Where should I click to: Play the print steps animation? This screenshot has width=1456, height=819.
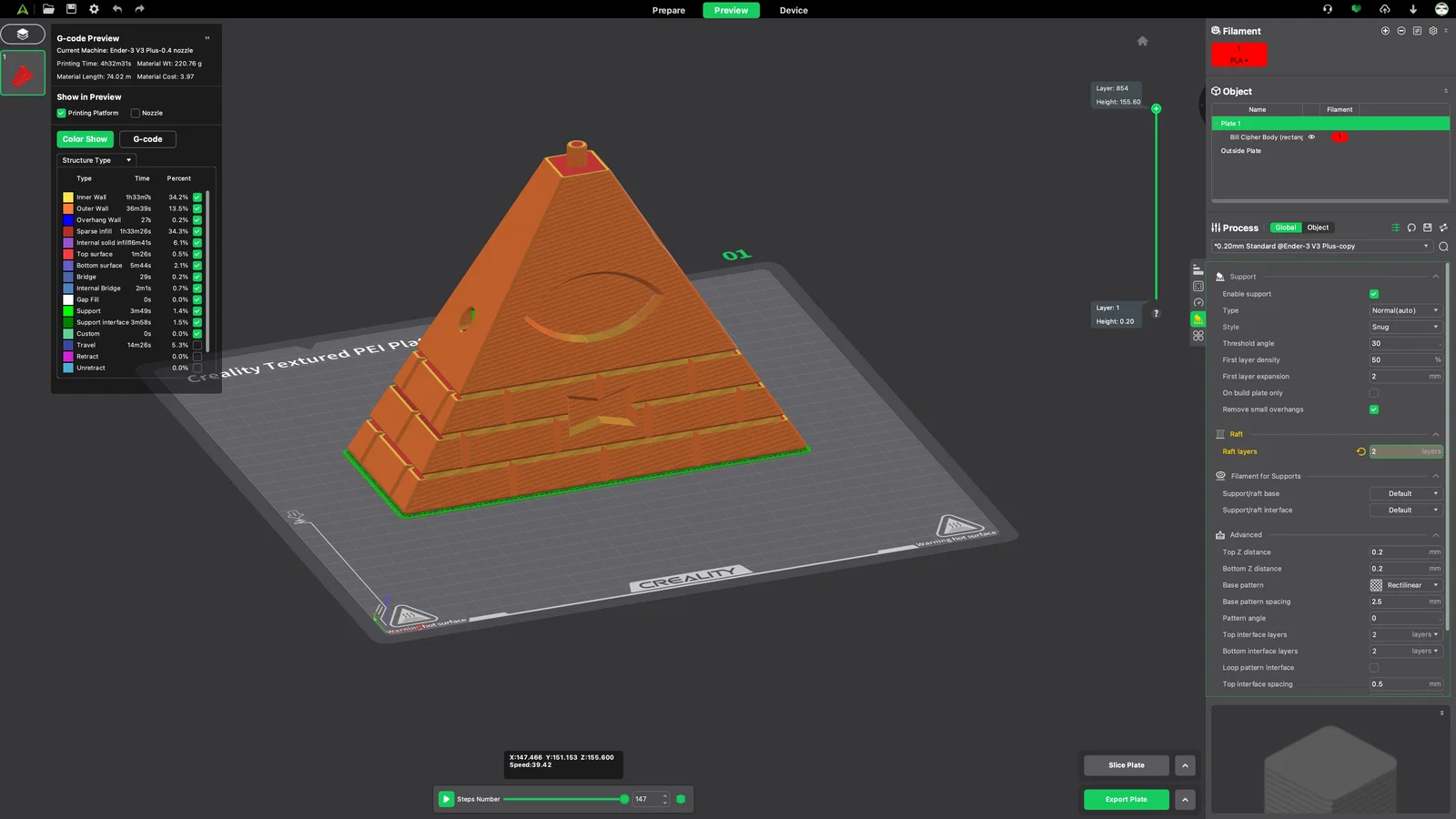click(x=446, y=799)
